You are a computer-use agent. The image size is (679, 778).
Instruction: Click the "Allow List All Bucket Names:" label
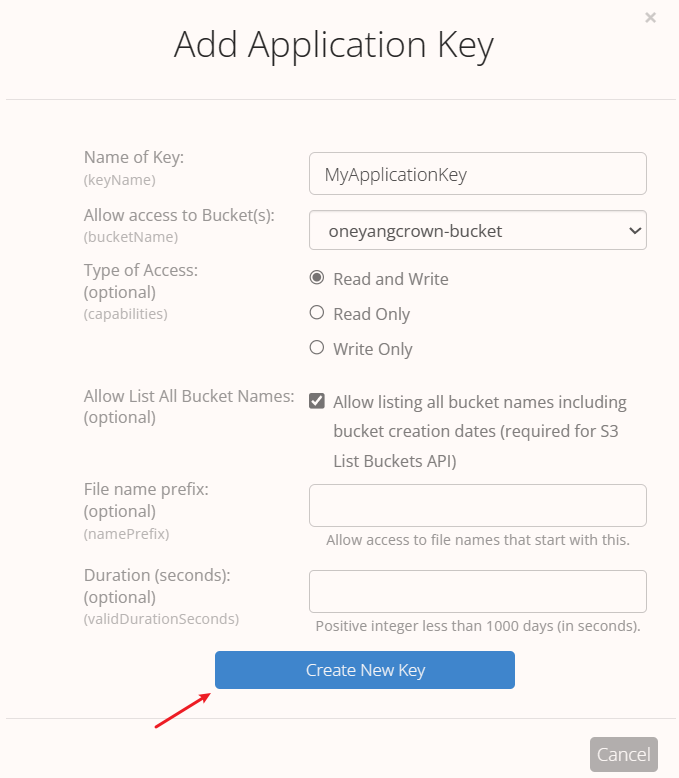pos(189,396)
